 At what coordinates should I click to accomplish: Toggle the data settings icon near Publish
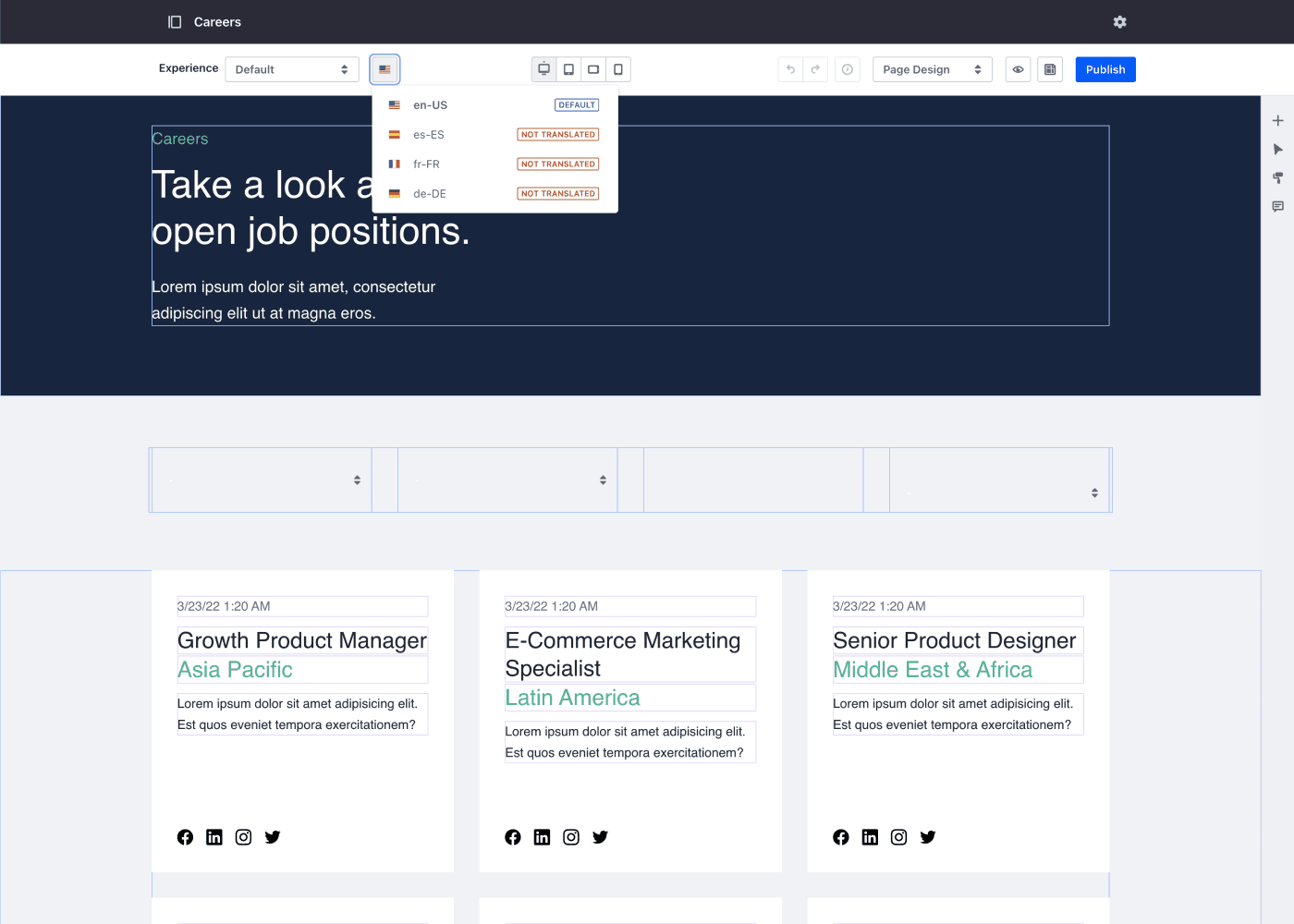coord(1049,68)
